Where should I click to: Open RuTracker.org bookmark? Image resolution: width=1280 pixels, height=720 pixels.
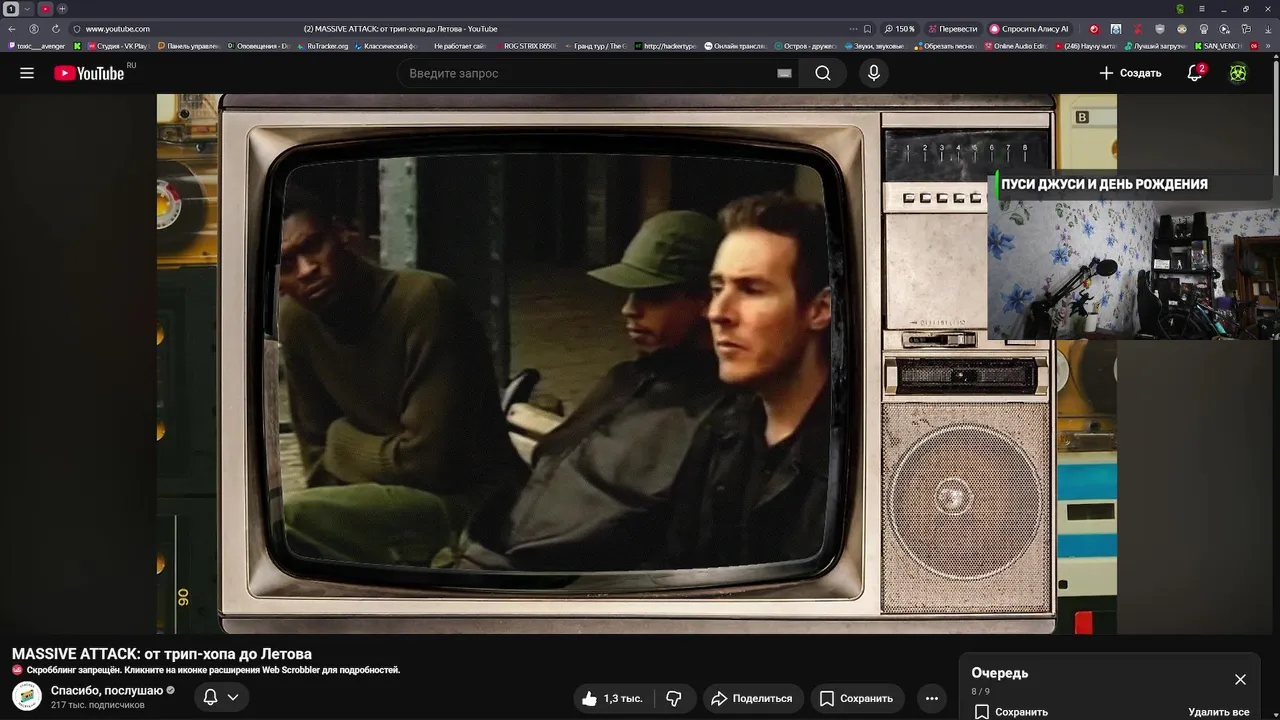click(x=323, y=46)
